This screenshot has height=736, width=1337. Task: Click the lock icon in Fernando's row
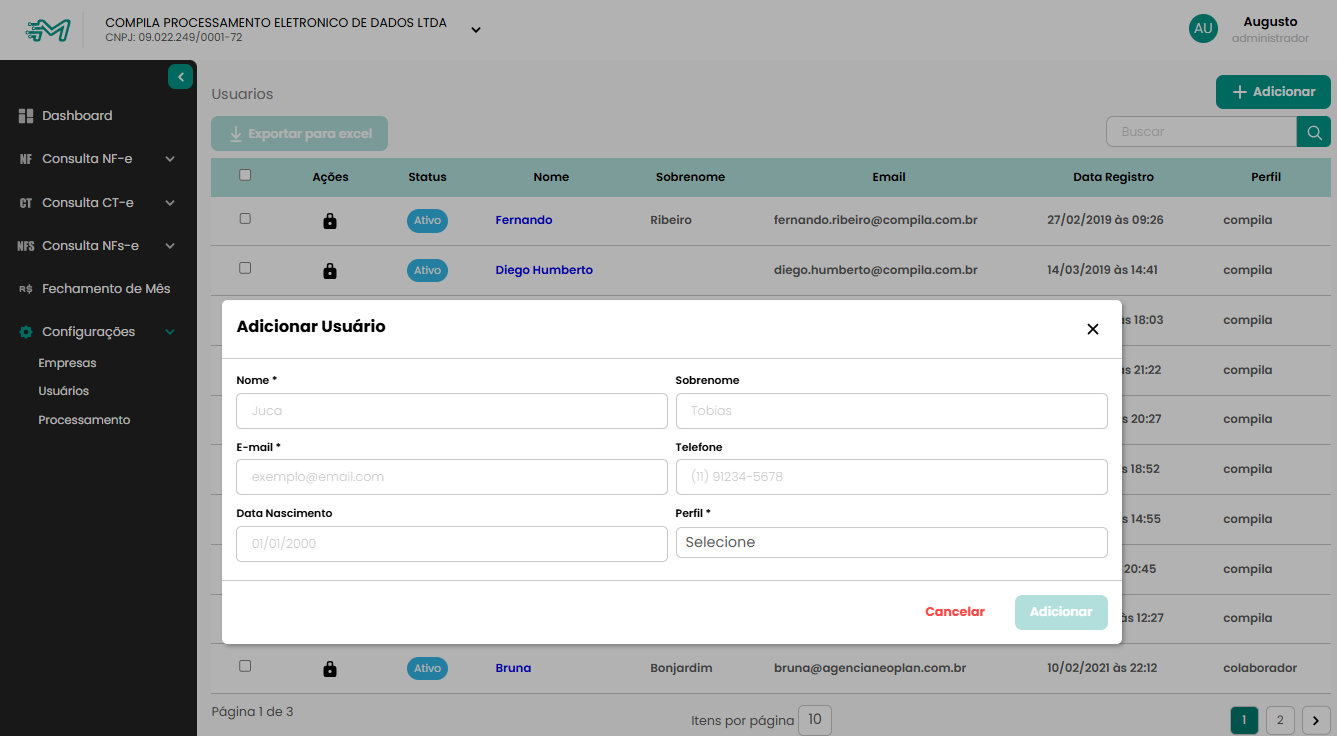coord(330,220)
